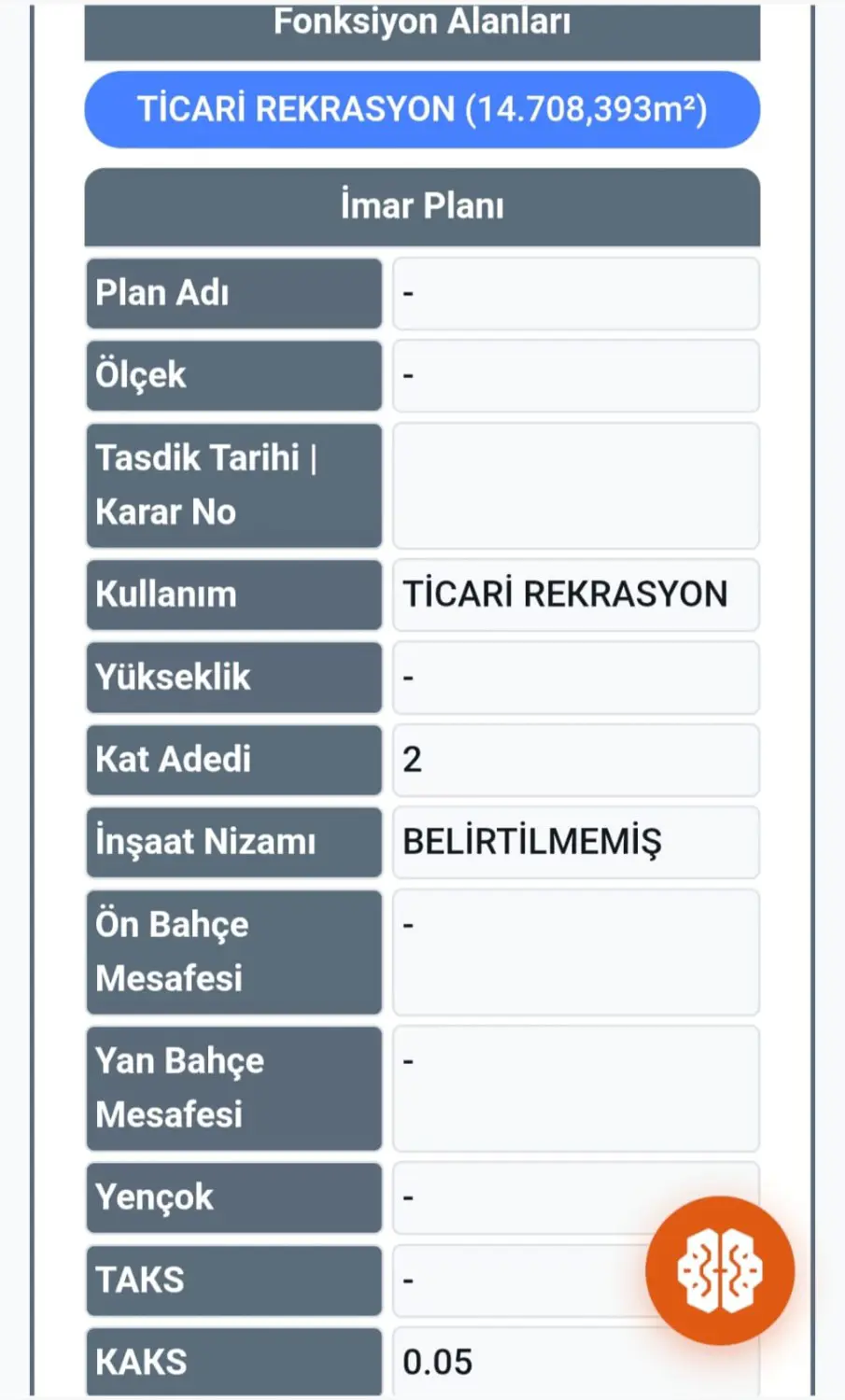845x1400 pixels.
Task: Tap the KAKS label cell
Action: click(234, 1362)
